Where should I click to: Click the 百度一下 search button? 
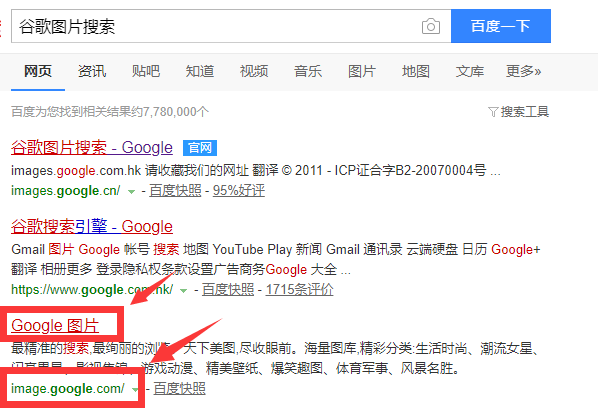(x=501, y=26)
